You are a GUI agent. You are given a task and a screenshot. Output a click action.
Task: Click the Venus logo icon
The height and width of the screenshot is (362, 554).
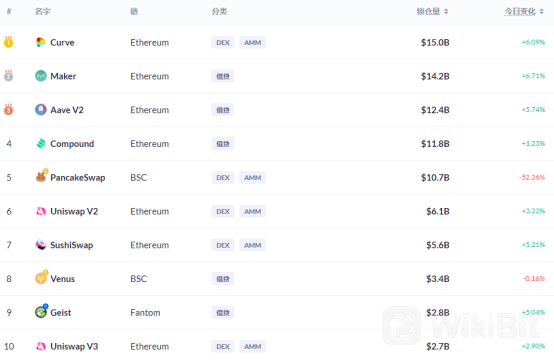pyautogui.click(x=41, y=278)
